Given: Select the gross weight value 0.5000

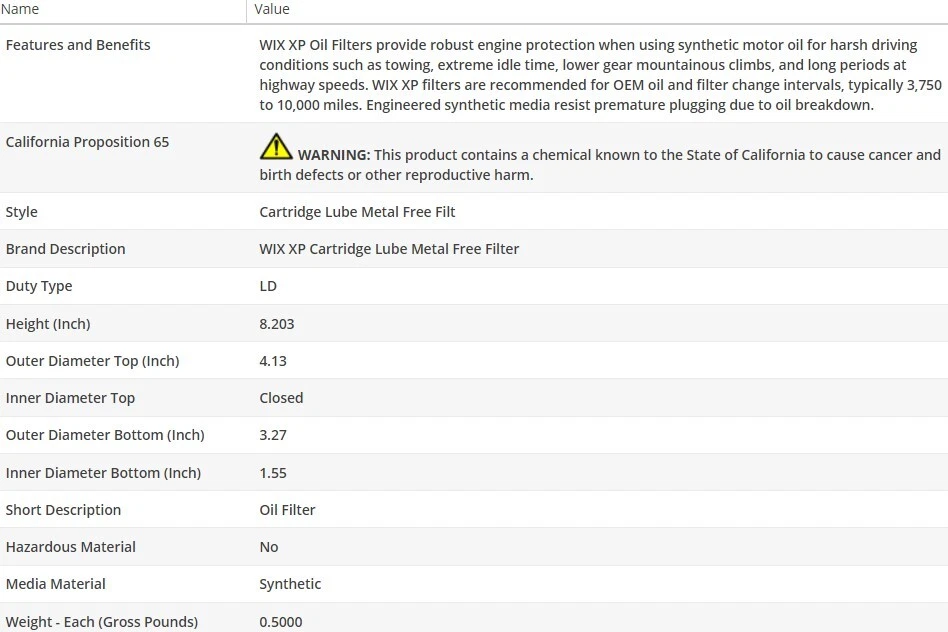Looking at the screenshot, I should coord(279,622).
